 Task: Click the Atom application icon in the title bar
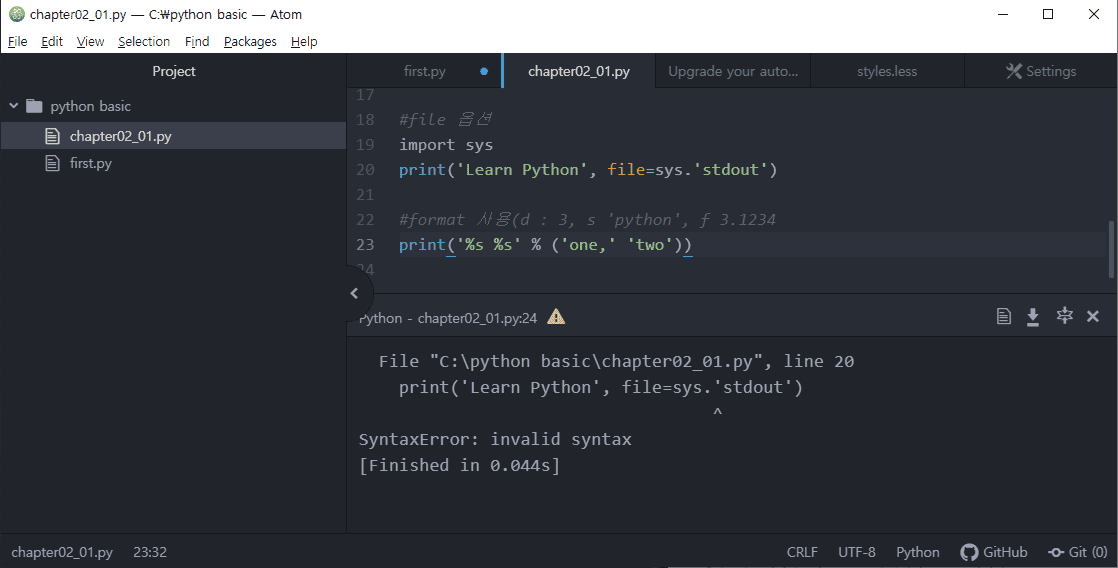(16, 14)
